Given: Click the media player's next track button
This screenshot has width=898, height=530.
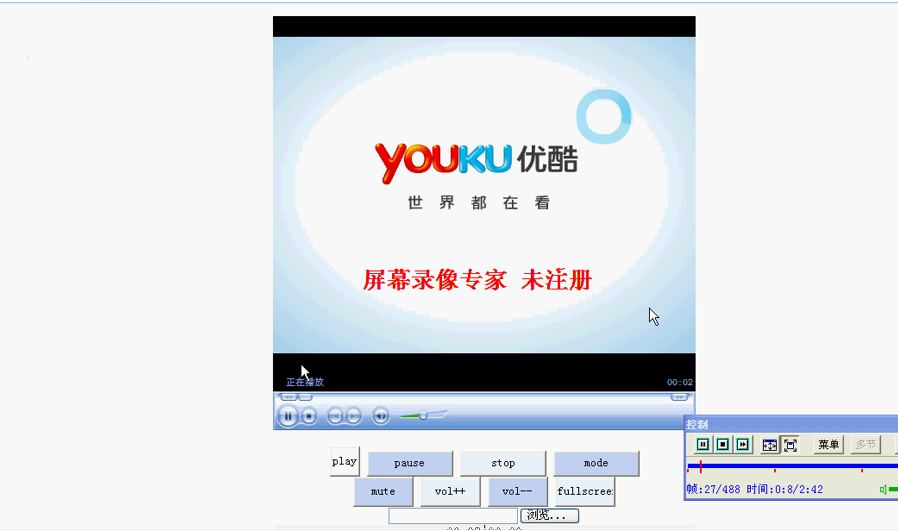Looking at the screenshot, I should pyautogui.click(x=353, y=416).
